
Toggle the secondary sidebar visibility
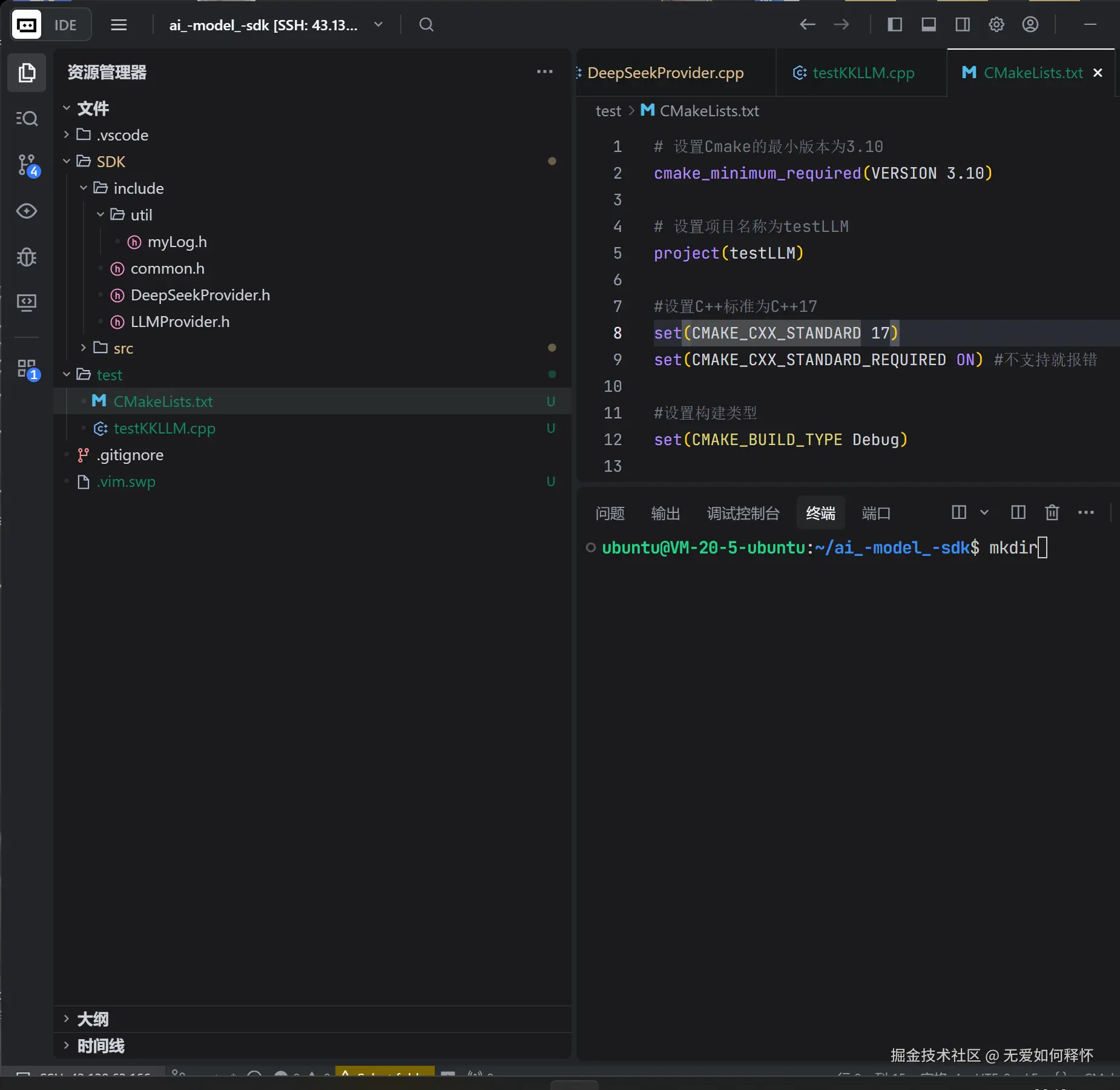click(x=962, y=25)
